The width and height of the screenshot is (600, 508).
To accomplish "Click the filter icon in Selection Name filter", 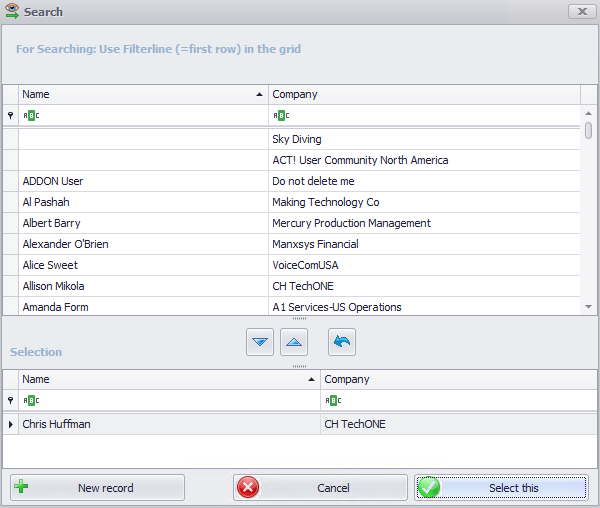I will (31, 401).
